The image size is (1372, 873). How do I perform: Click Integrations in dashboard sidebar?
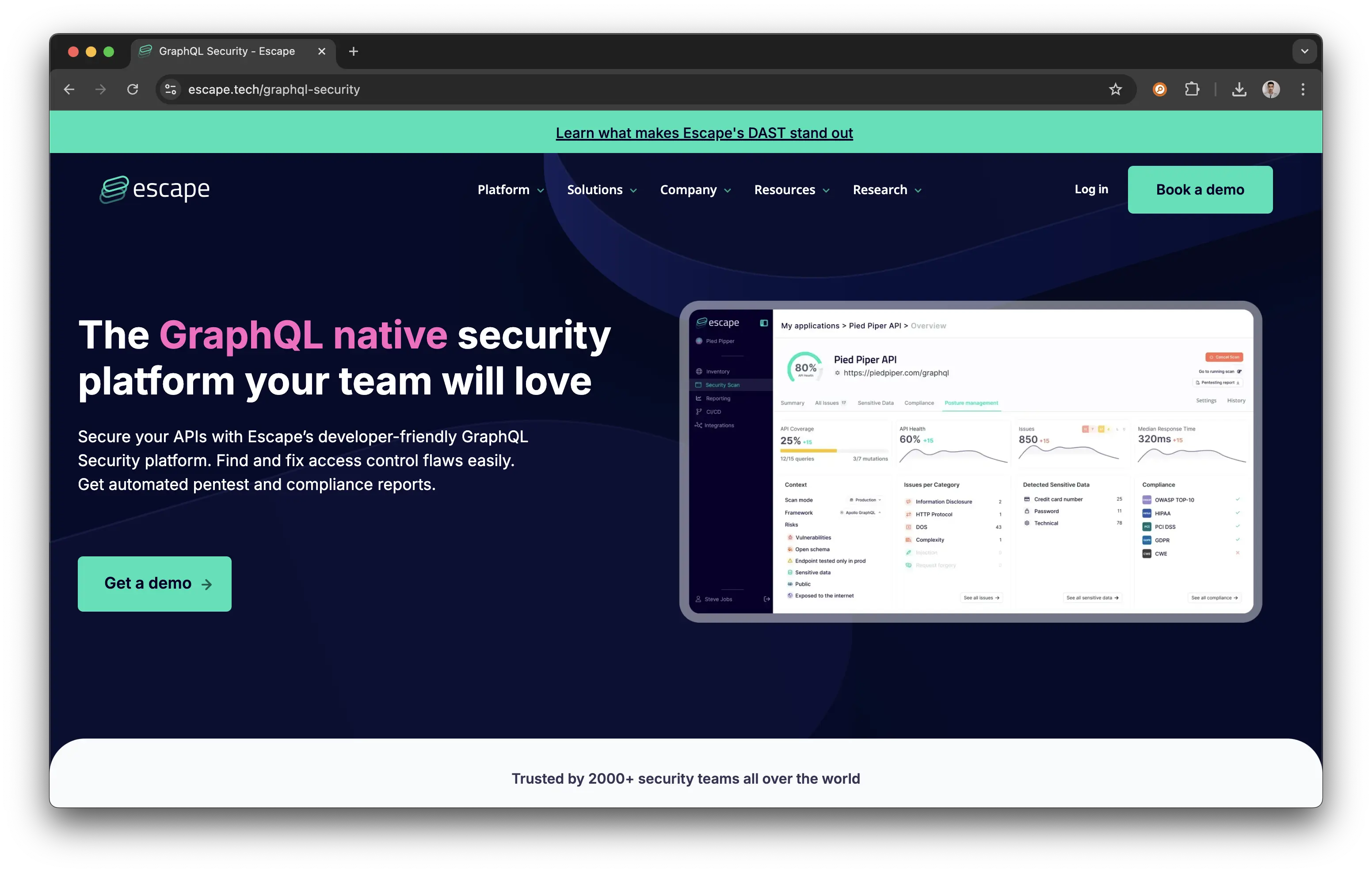714,425
